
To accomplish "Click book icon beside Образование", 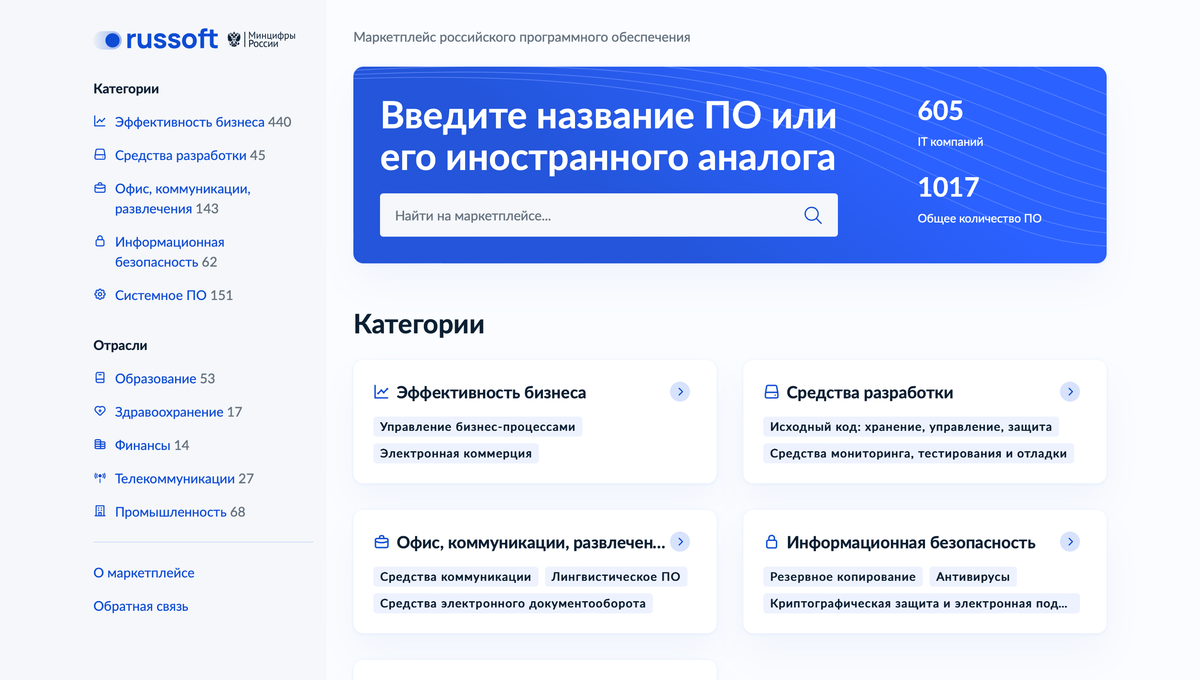I will 100,378.
